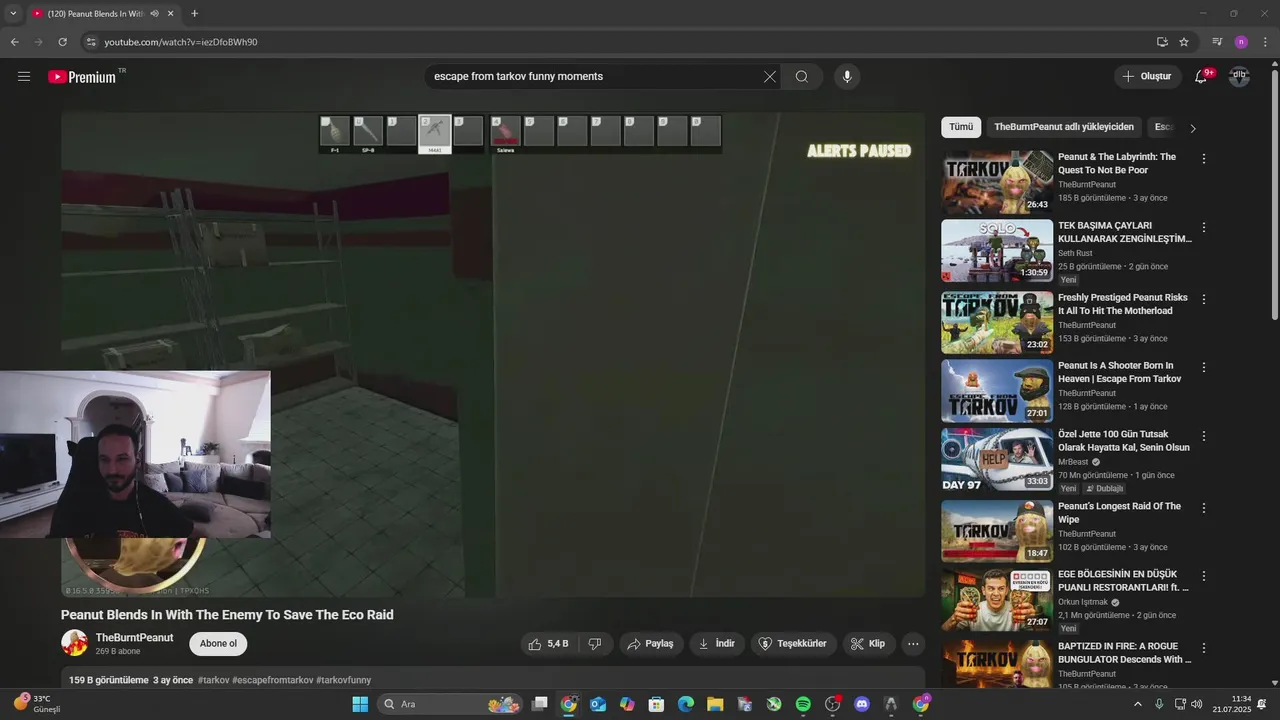Open Outlook from the taskbar
Screen dimensions: 1280x720
(x=598, y=704)
